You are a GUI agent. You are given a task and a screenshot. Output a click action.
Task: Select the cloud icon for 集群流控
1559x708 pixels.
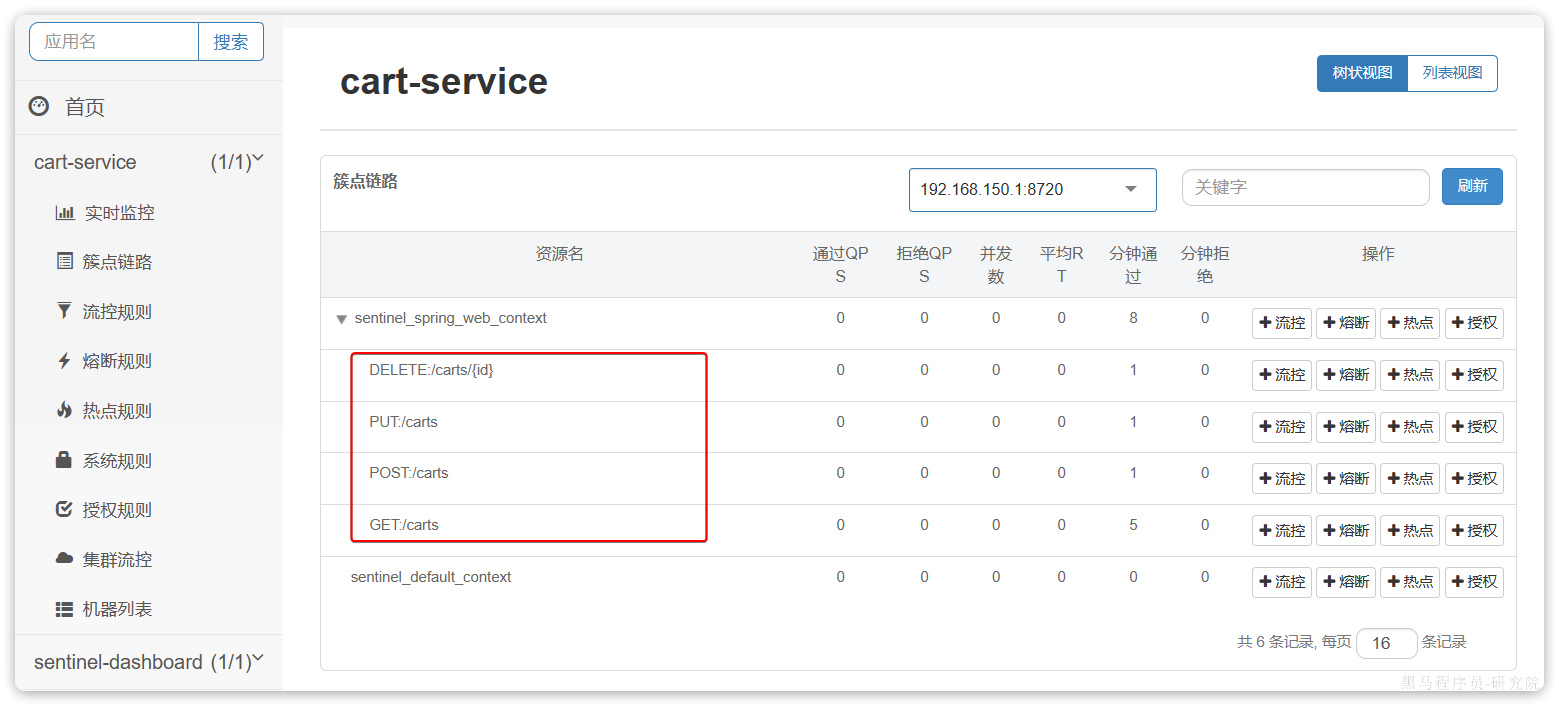pos(65,559)
